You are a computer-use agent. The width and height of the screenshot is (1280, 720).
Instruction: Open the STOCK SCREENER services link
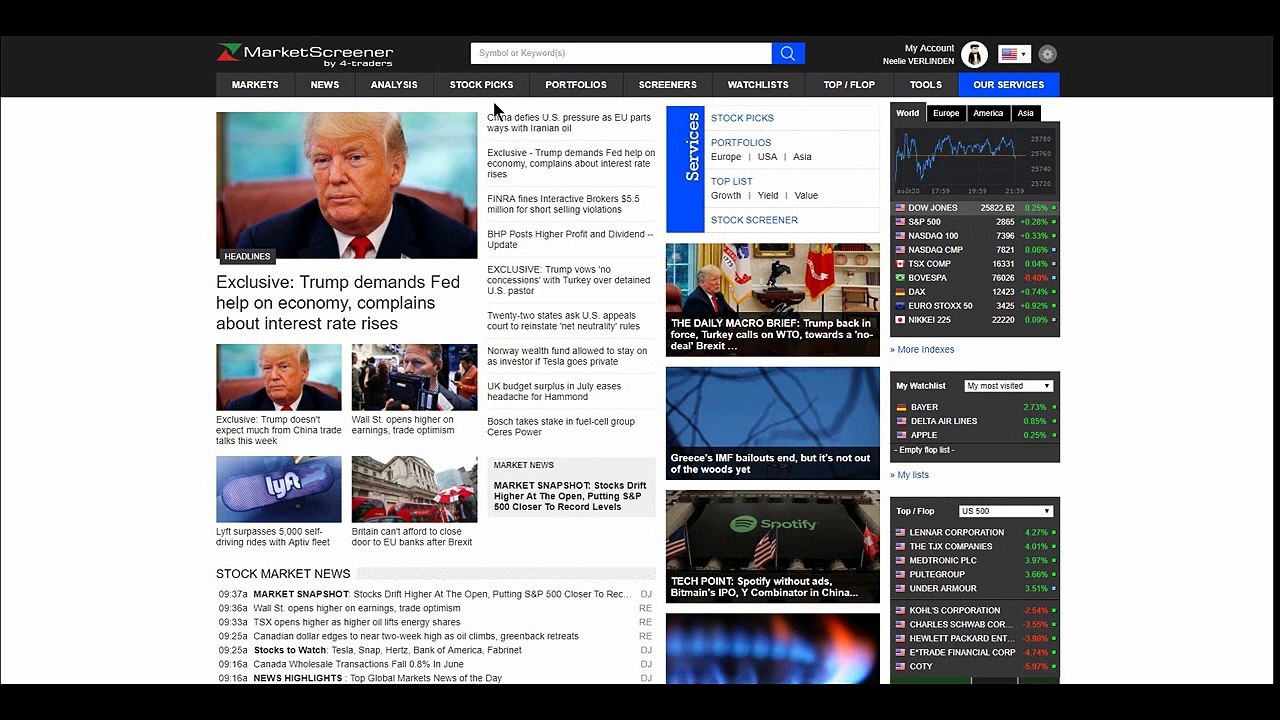(x=754, y=220)
